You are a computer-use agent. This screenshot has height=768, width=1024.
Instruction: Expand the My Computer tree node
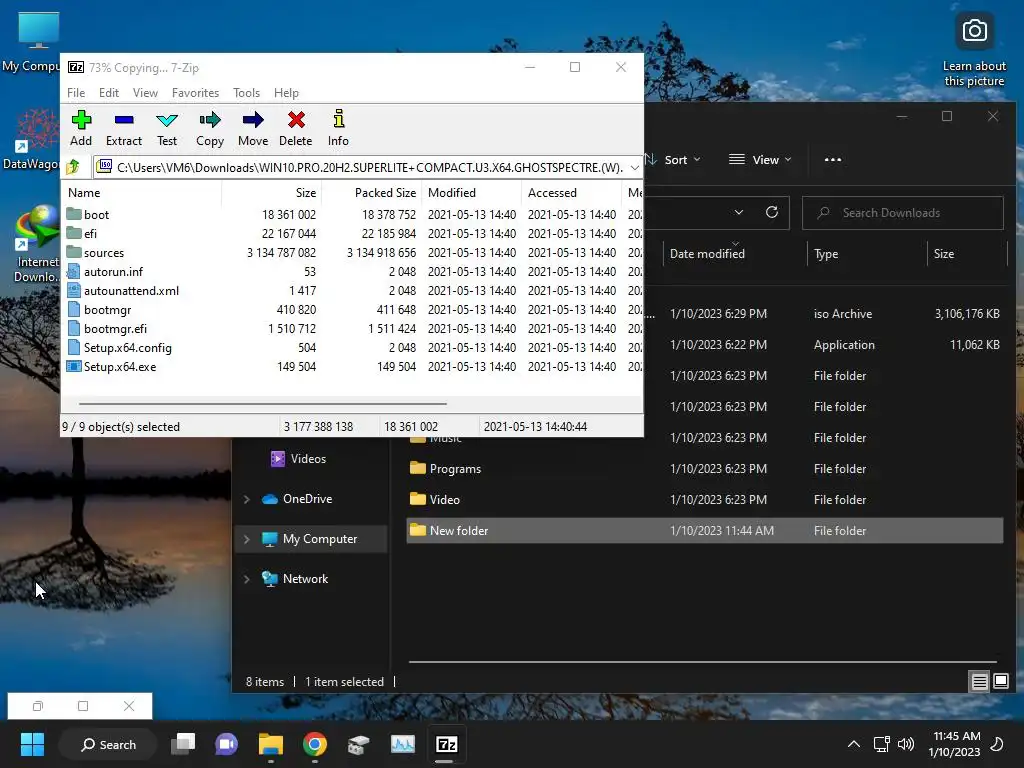tap(247, 539)
